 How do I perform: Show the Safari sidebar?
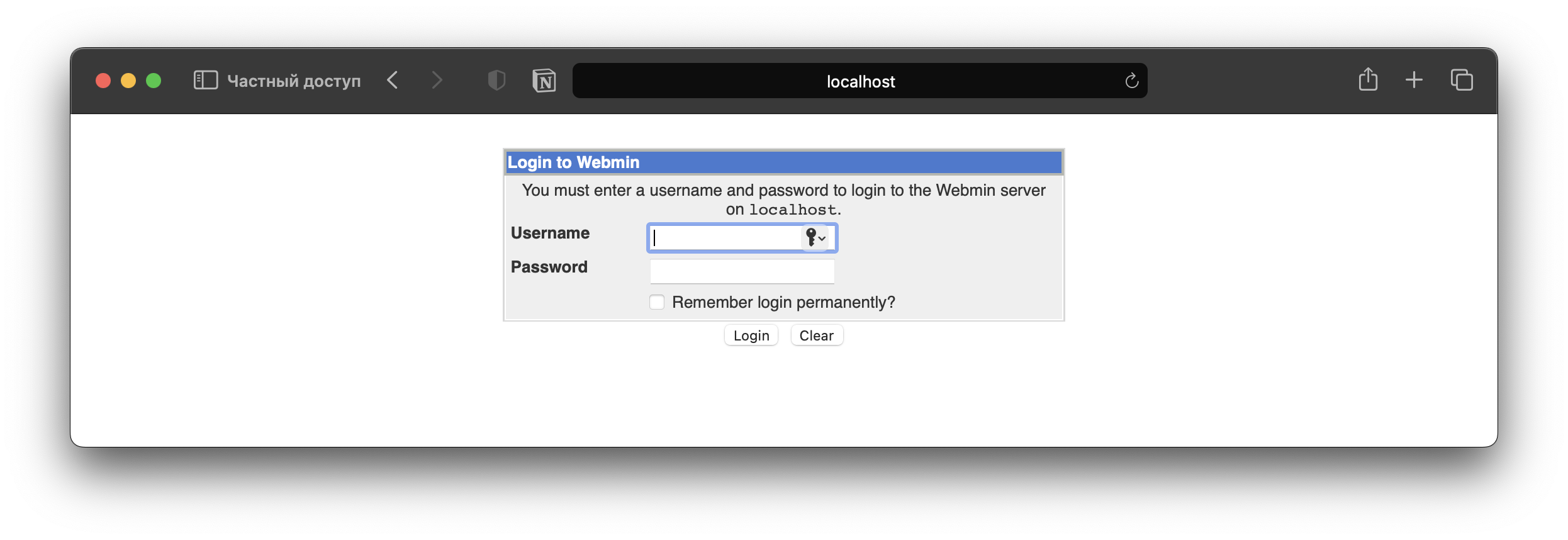205,81
